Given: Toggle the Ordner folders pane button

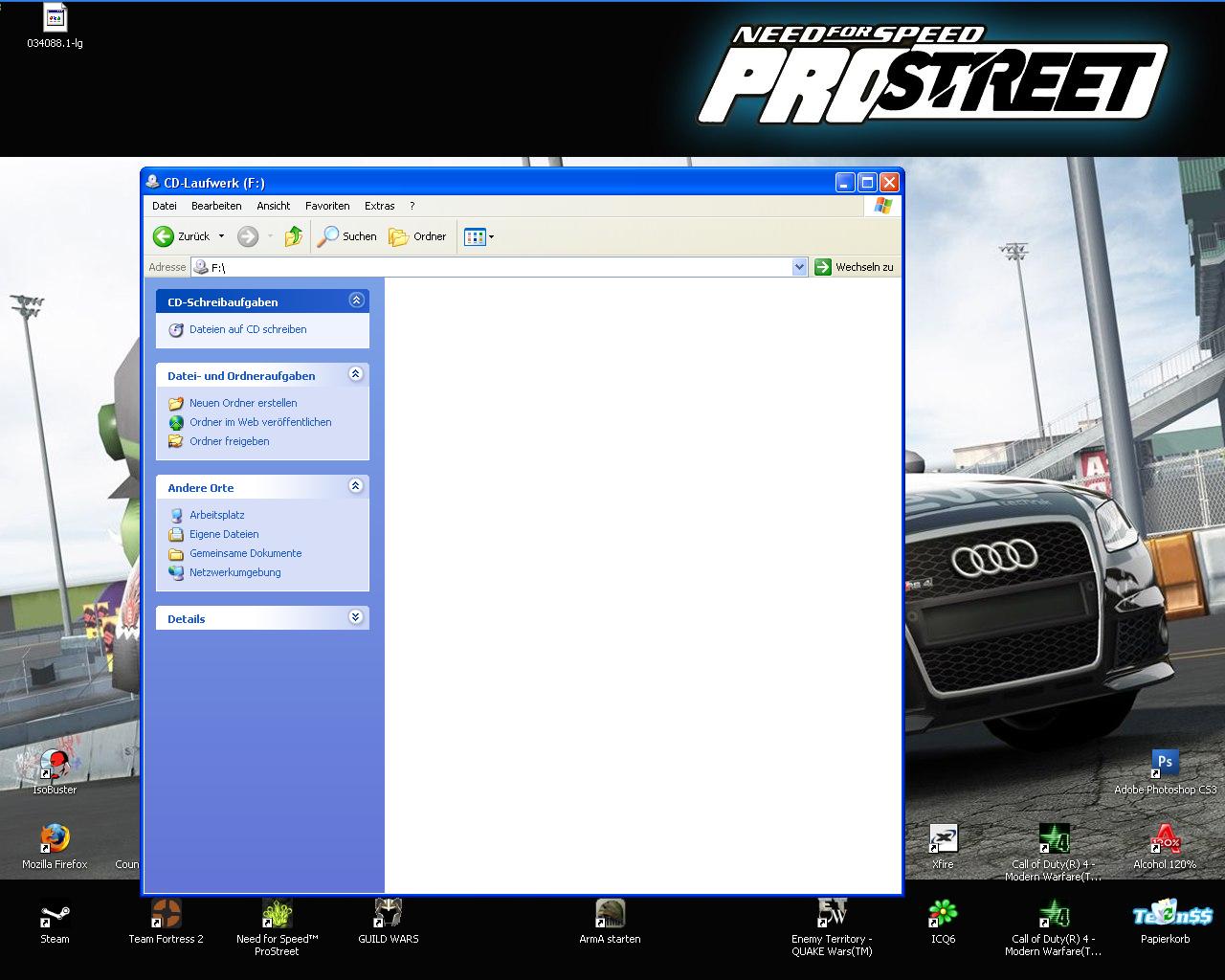Looking at the screenshot, I should [x=417, y=236].
